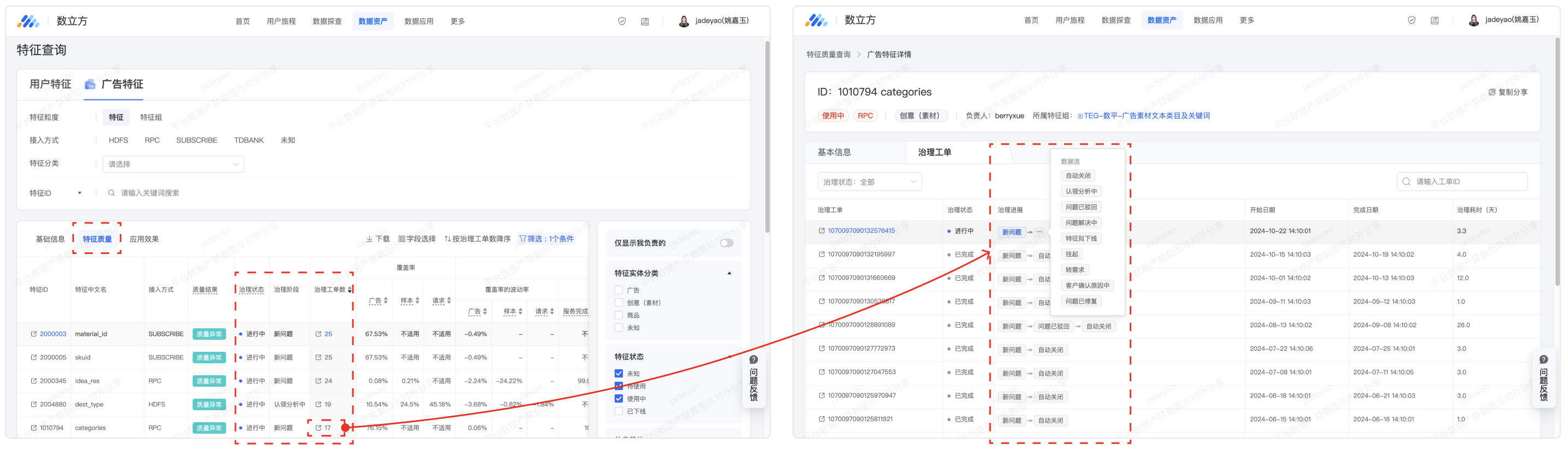Sort by 治理工单数 column arrows
Image resolution: width=1568 pixels, height=449 pixels.
[350, 290]
